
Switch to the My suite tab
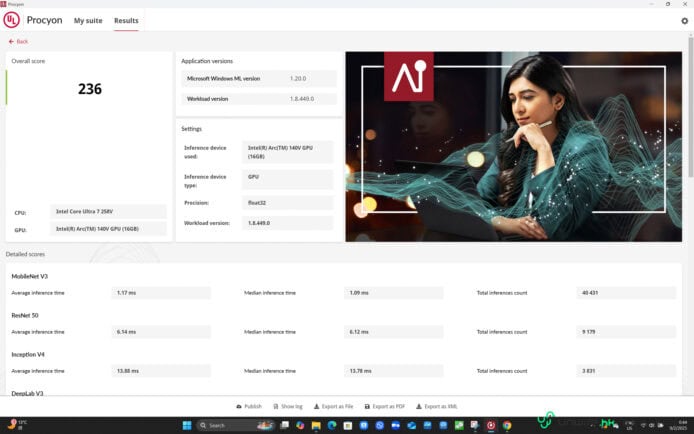88,20
